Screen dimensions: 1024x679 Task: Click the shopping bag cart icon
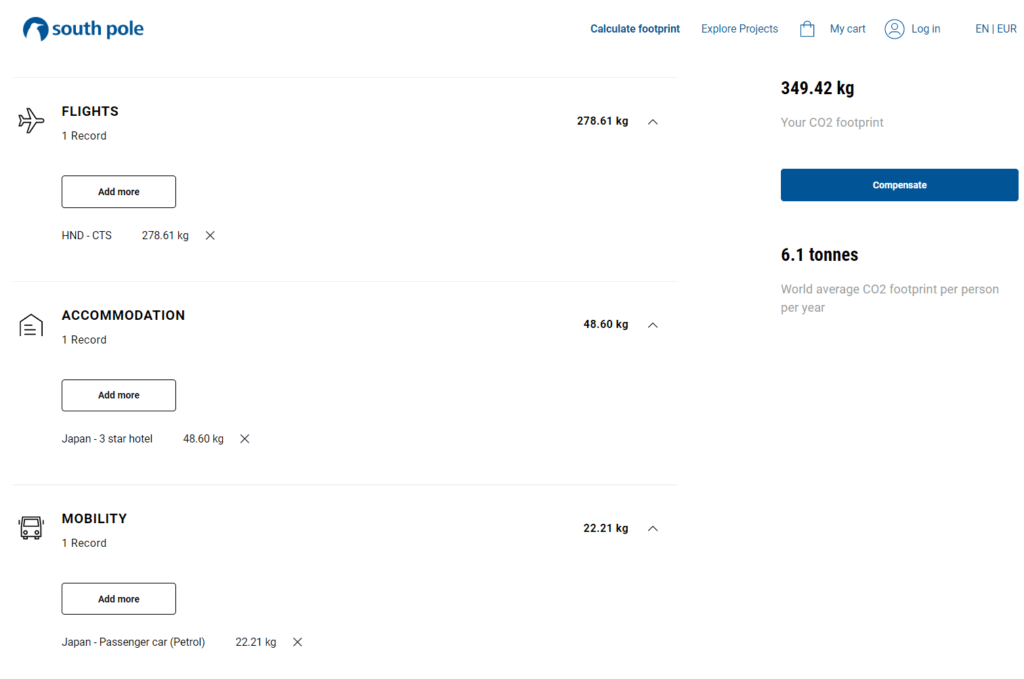point(807,29)
